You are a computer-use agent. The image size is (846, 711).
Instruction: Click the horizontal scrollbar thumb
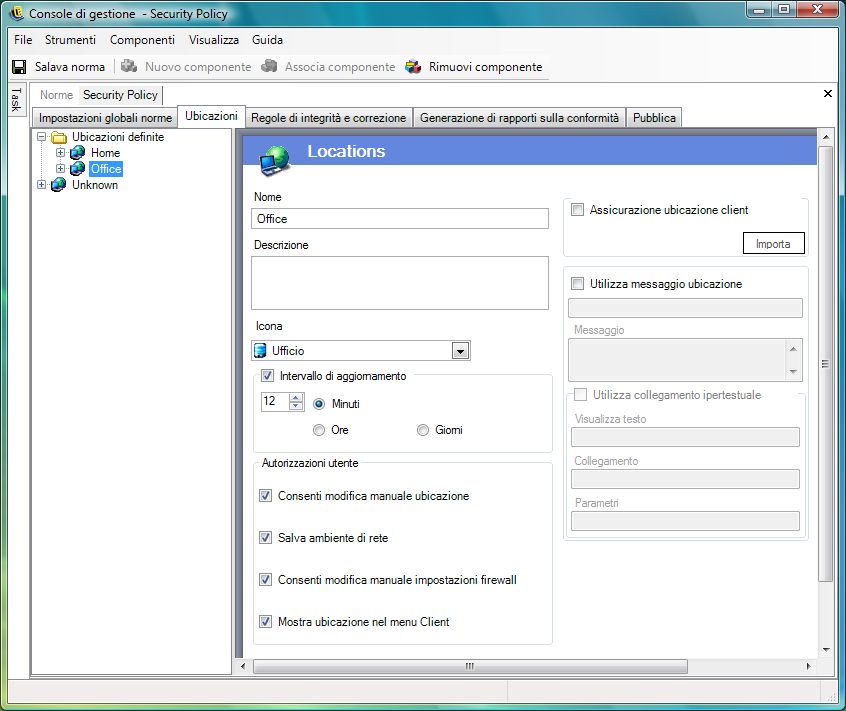(x=470, y=666)
